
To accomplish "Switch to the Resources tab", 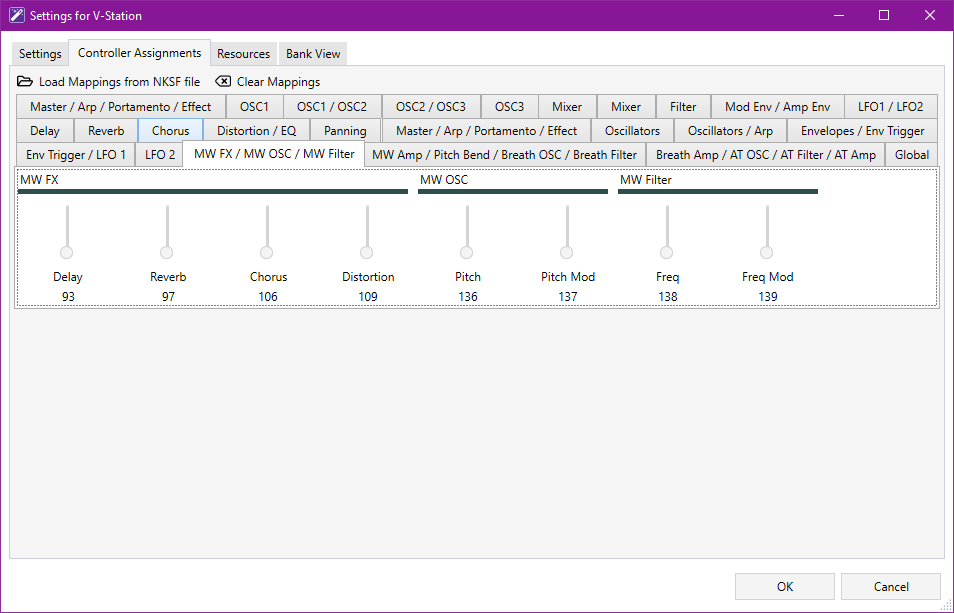I will point(243,54).
